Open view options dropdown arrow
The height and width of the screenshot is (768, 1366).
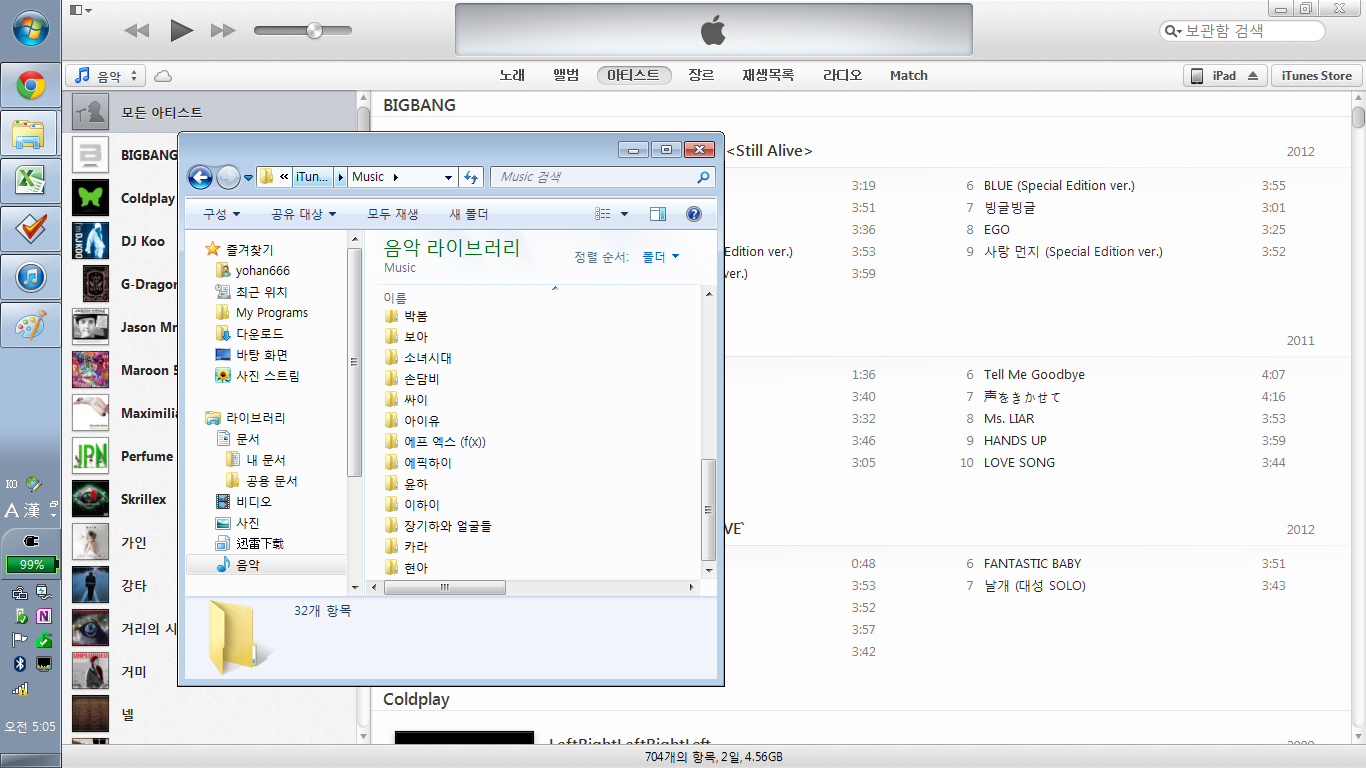tap(625, 214)
